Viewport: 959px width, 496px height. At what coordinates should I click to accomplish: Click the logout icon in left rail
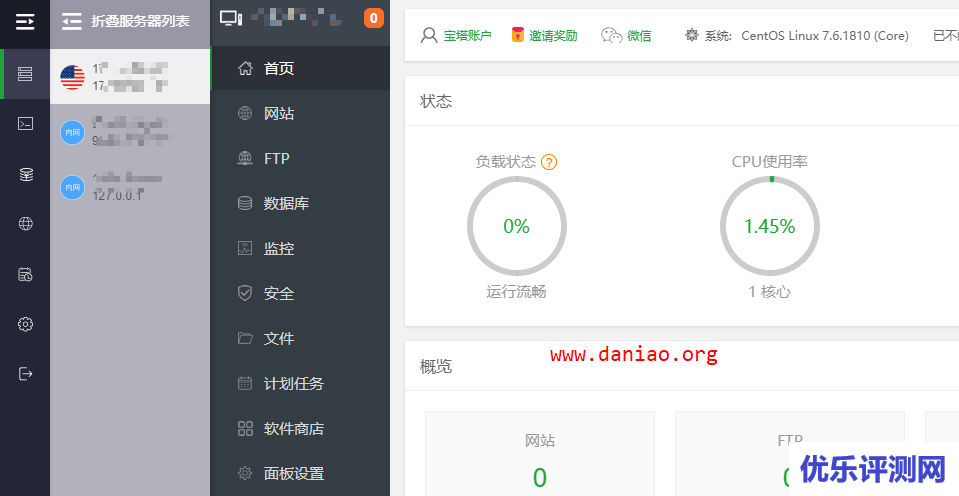(25, 374)
